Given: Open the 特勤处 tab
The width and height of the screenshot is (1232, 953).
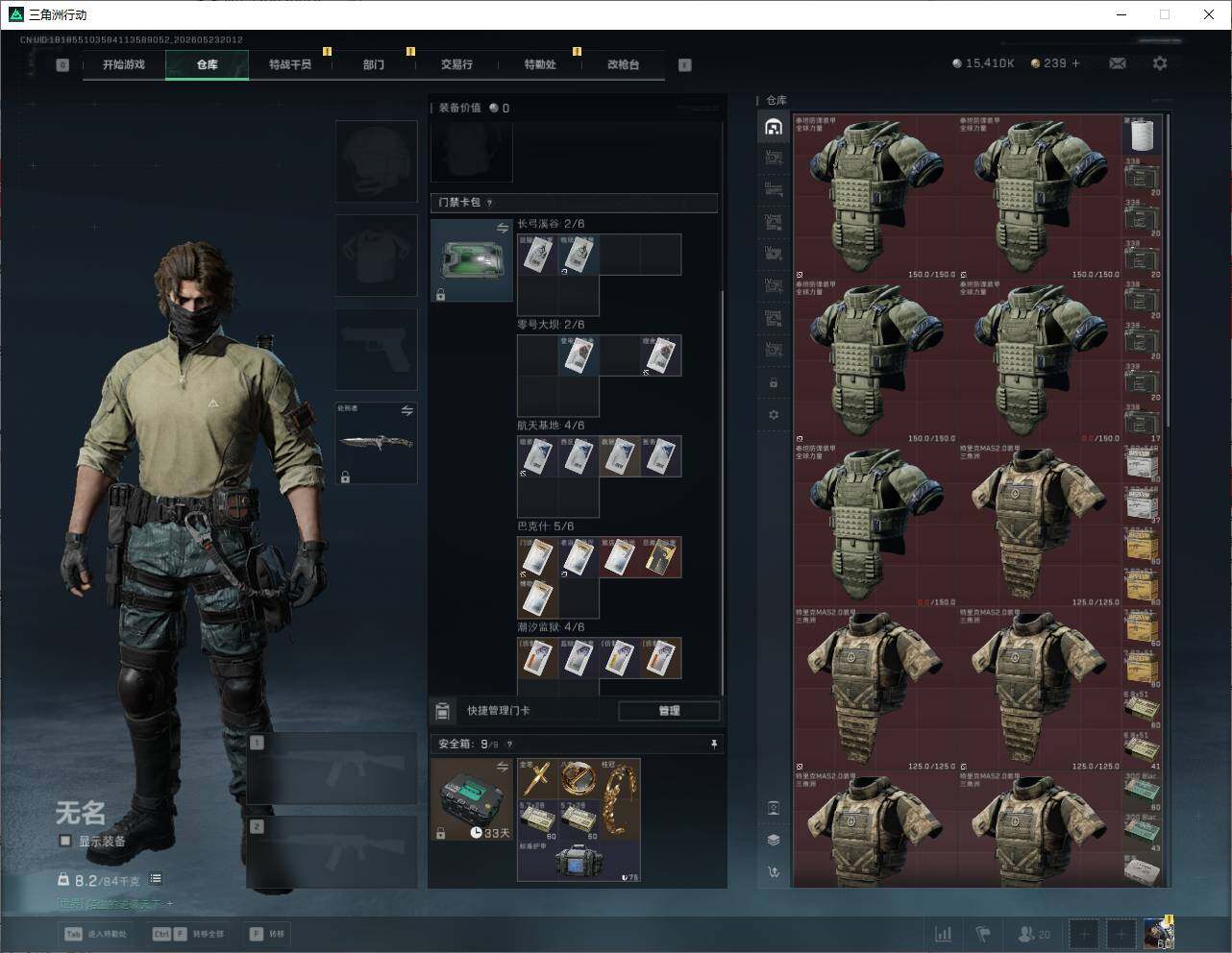Looking at the screenshot, I should tap(540, 64).
